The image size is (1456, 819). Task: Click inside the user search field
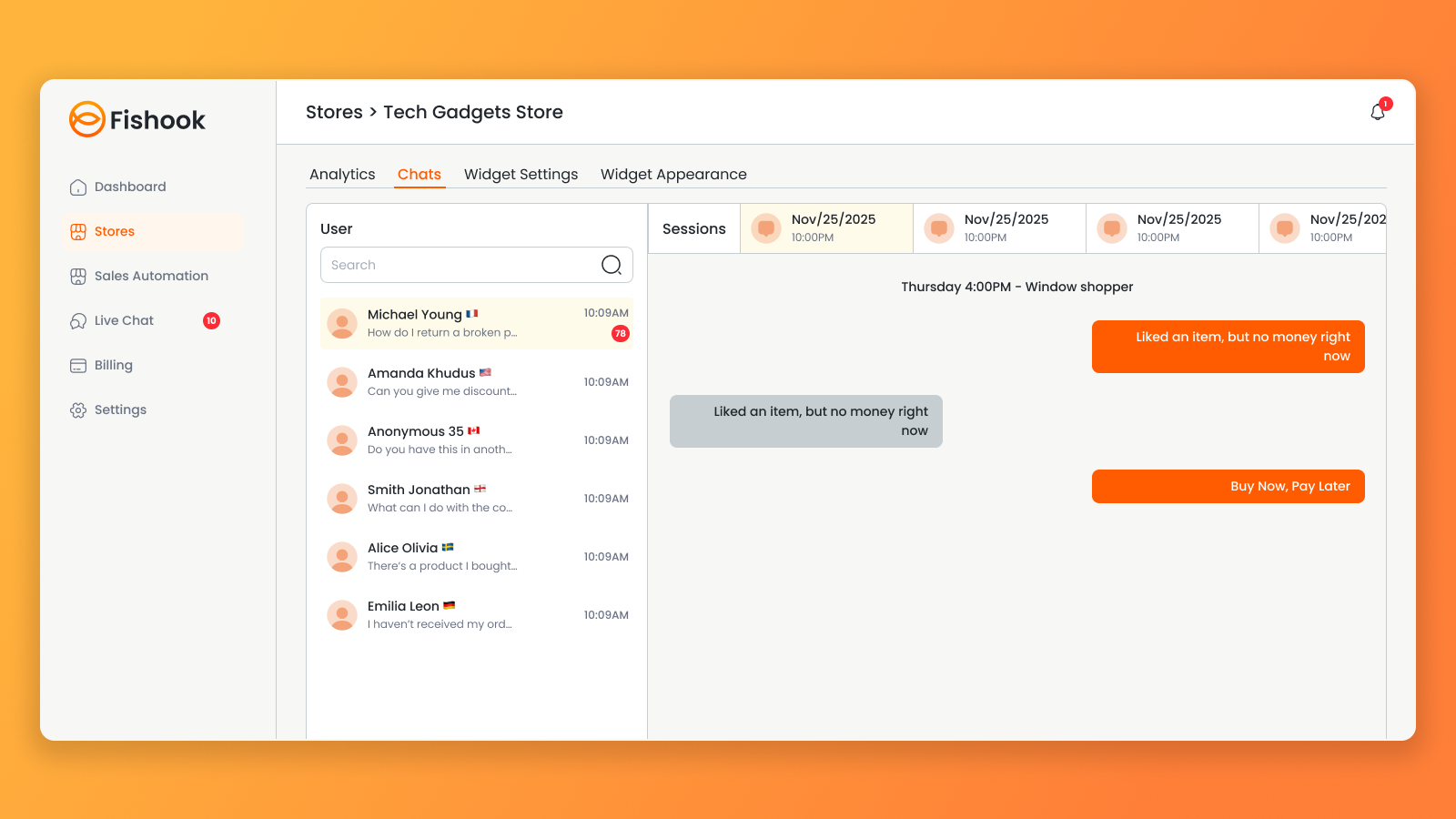[437, 265]
